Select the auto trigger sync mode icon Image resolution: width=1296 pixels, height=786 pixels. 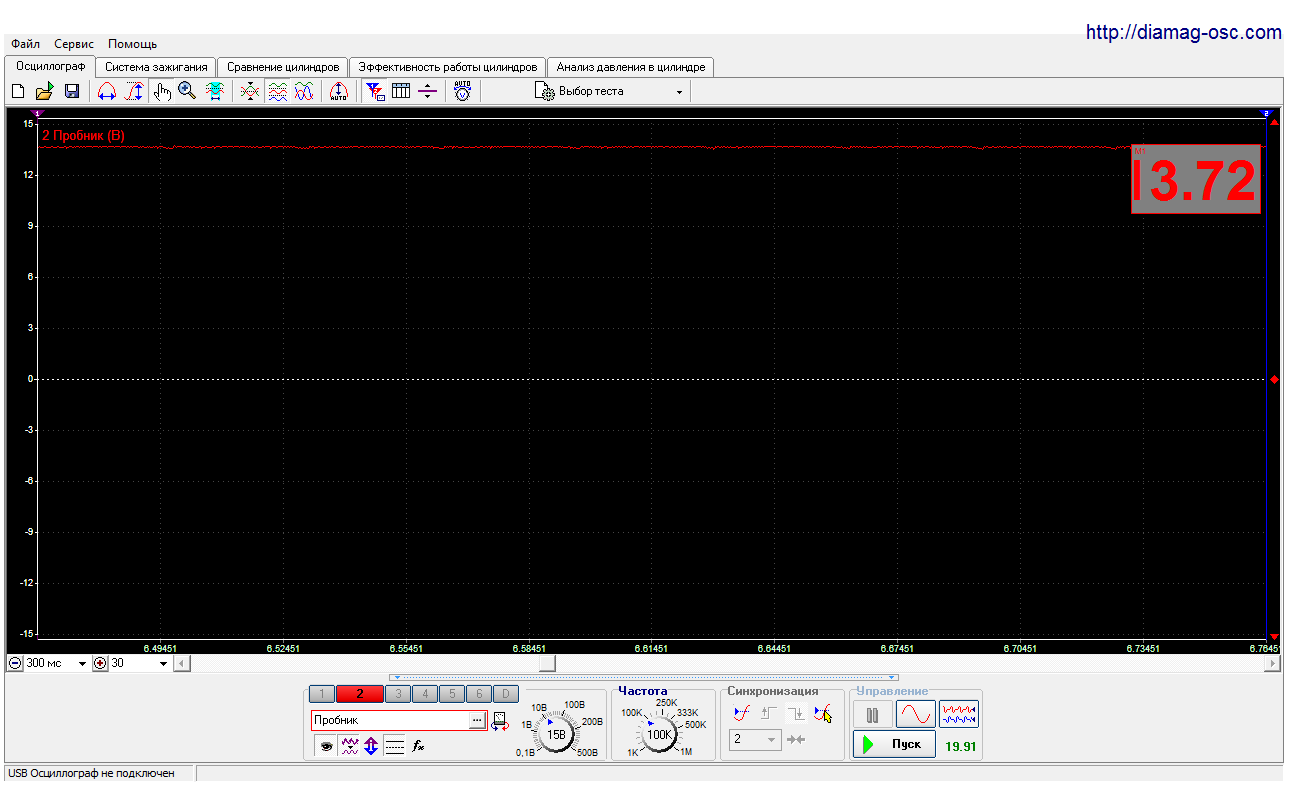[x=742, y=713]
